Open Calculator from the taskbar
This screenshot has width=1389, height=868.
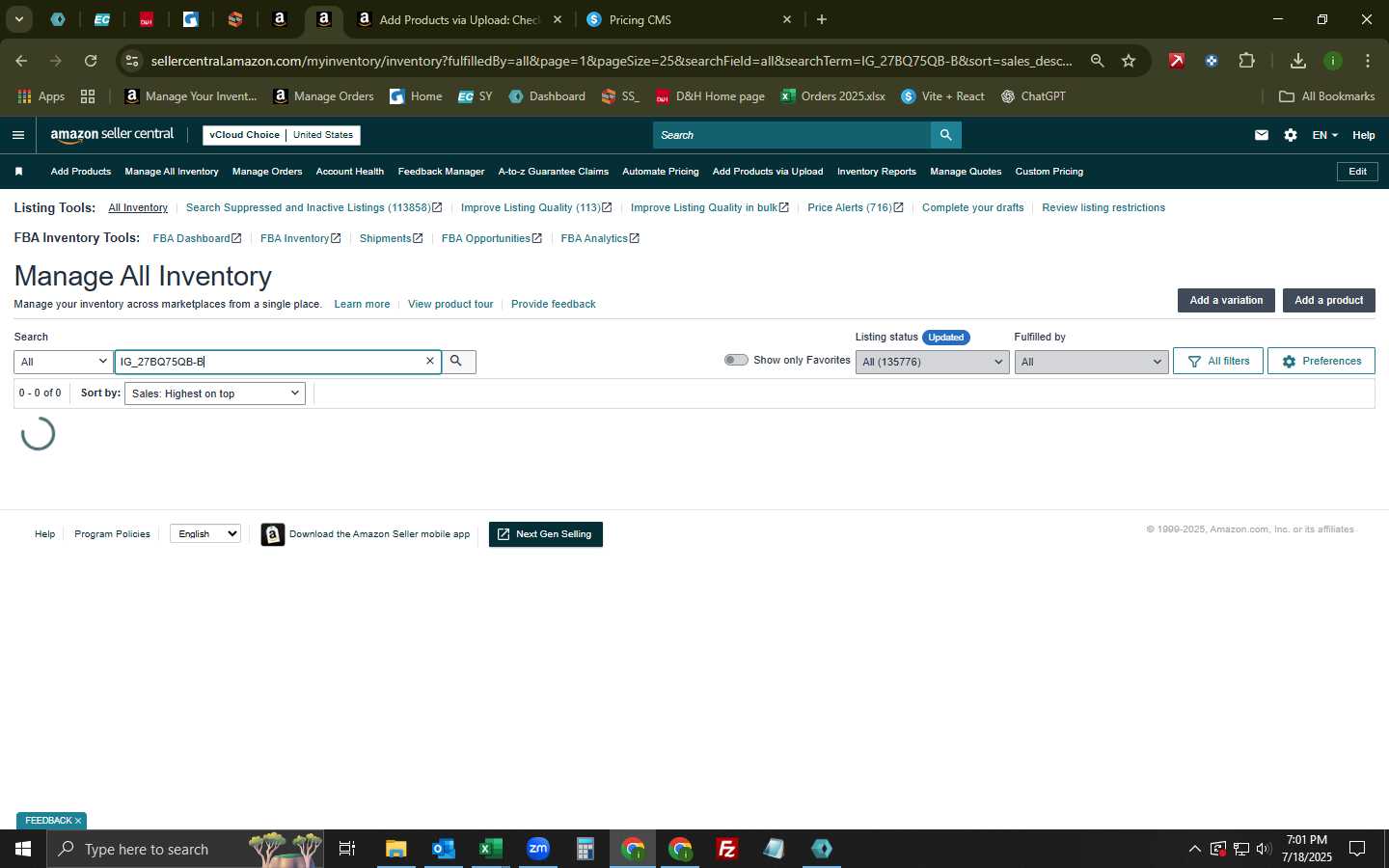(x=585, y=849)
